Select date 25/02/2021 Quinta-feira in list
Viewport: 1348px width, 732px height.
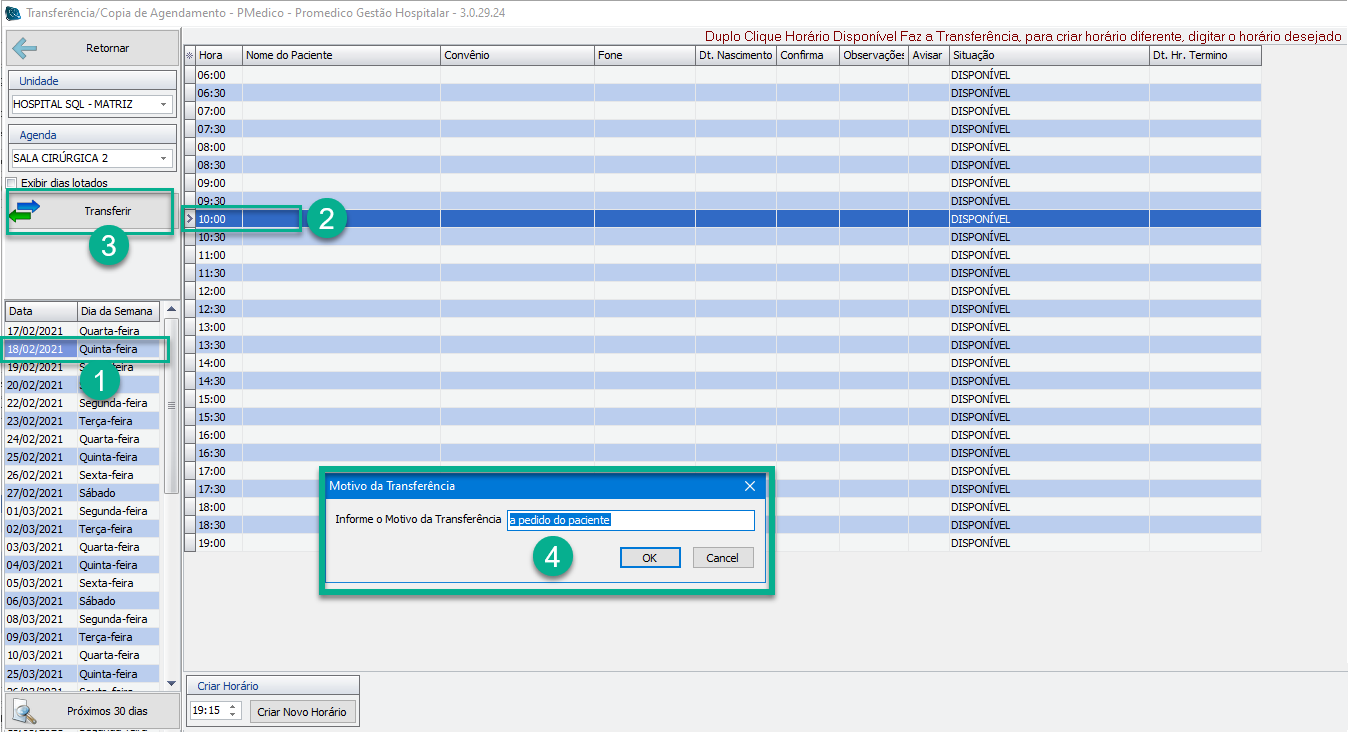(80, 457)
